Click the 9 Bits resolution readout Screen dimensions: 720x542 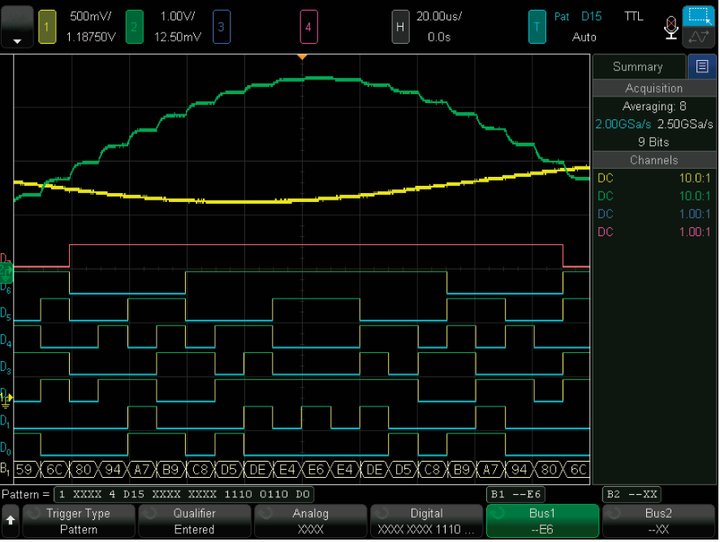[653, 142]
